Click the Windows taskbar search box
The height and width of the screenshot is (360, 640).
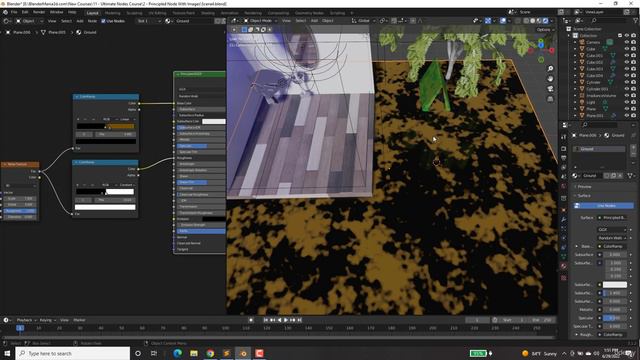coord(73,353)
